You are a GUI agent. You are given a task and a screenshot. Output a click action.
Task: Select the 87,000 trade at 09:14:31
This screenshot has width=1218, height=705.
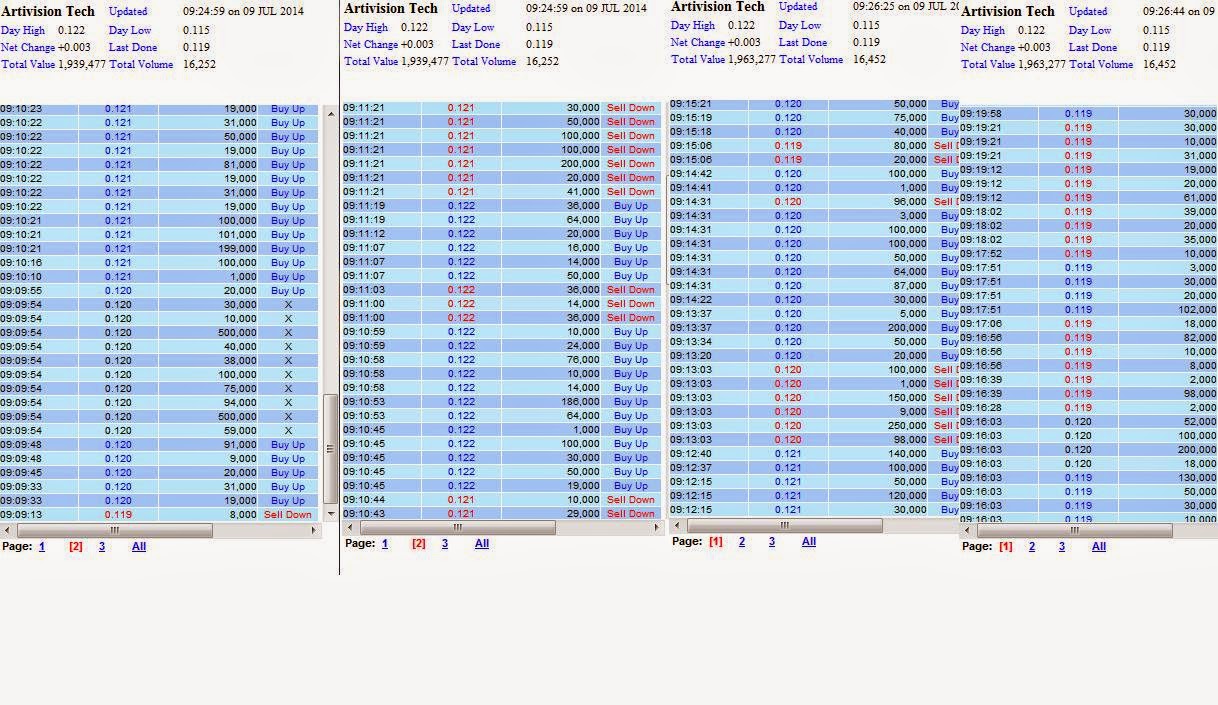pyautogui.click(x=814, y=286)
